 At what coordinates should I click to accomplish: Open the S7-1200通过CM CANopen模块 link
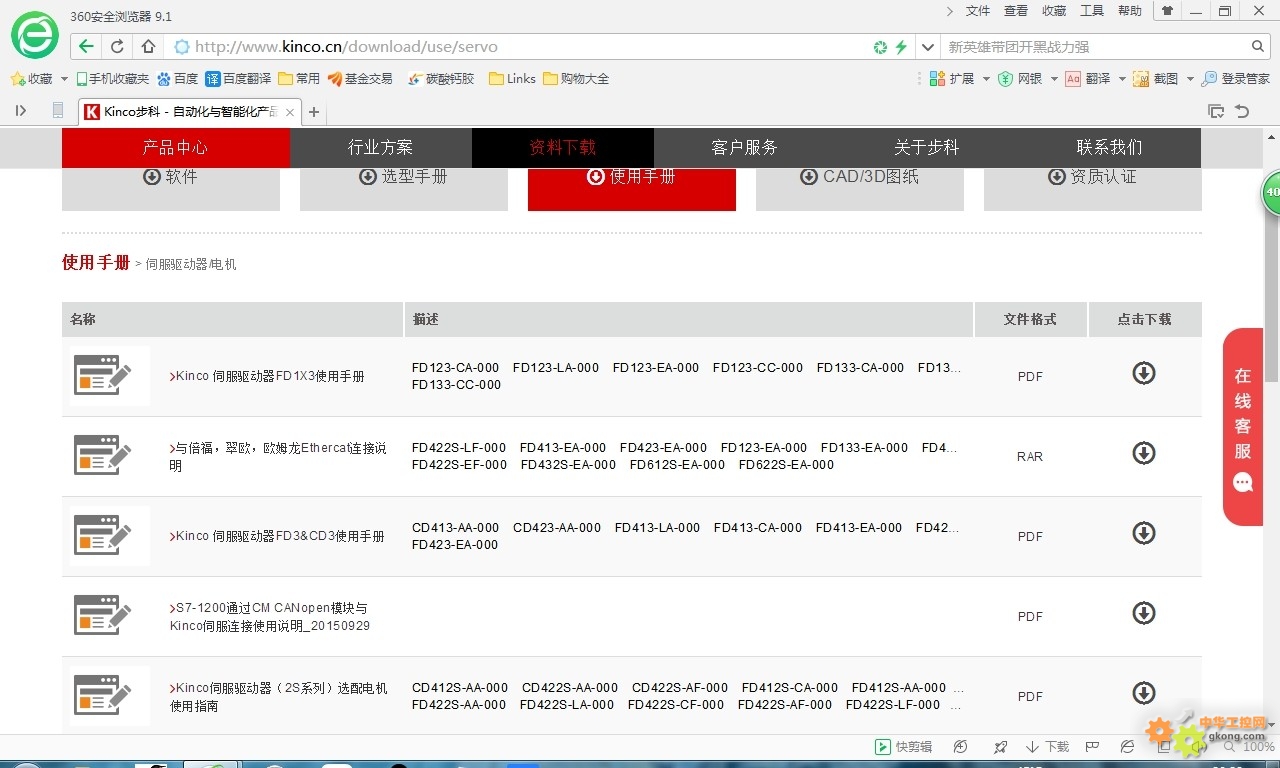click(x=270, y=616)
